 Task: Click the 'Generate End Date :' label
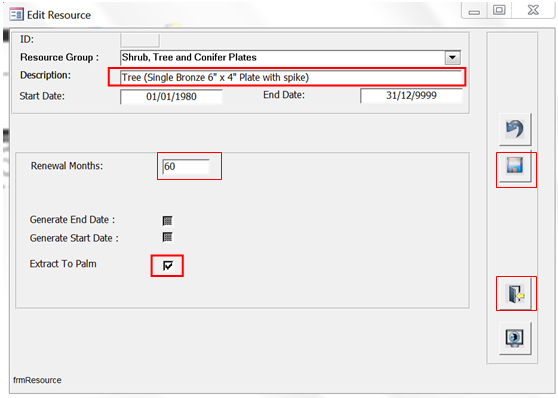(72, 220)
